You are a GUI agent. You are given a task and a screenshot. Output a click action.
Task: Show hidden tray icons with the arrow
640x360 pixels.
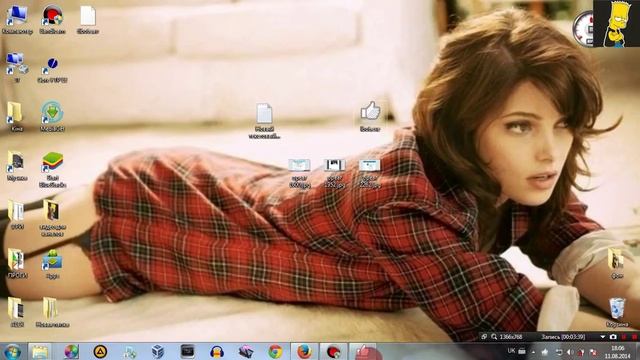pyautogui.click(x=533, y=352)
